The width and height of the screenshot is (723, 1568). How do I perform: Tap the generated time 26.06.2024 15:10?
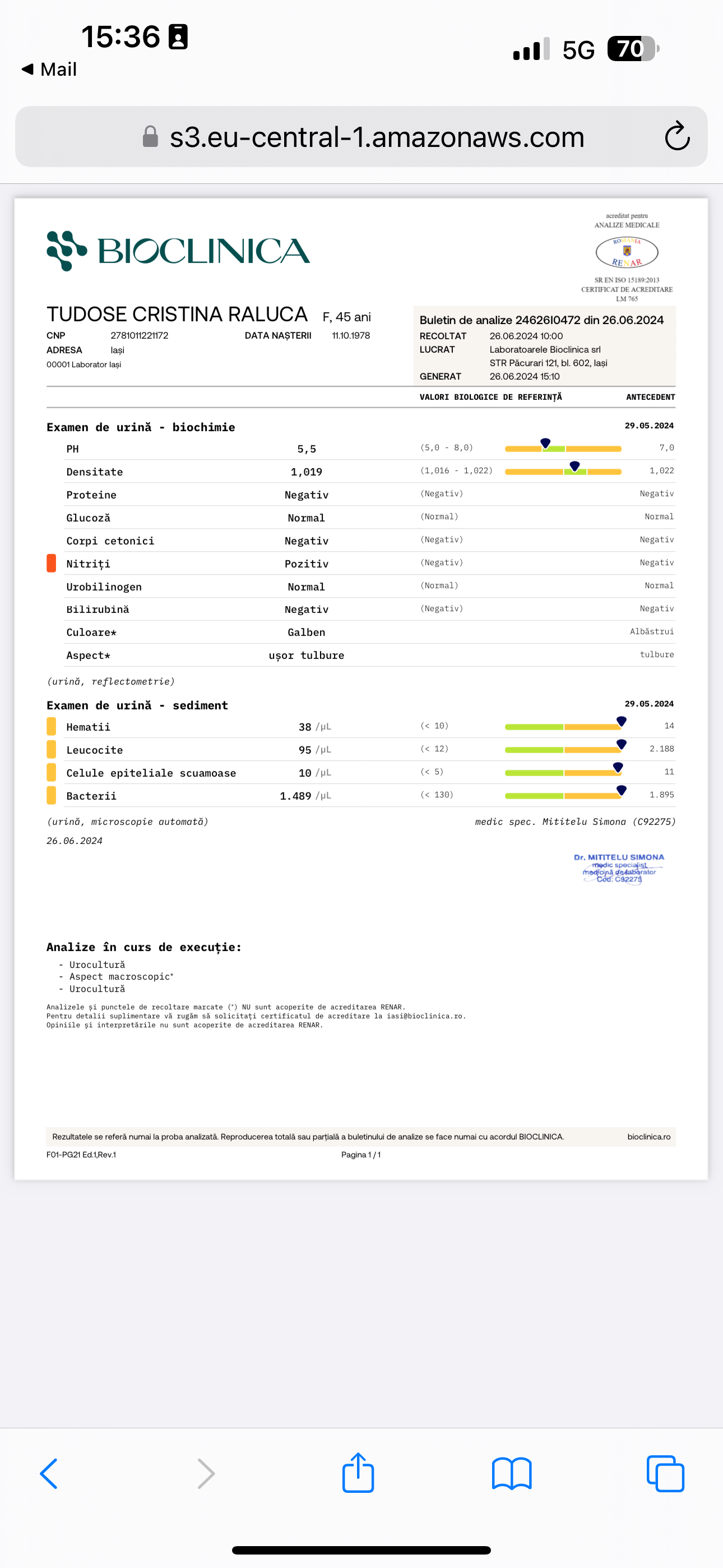[x=525, y=376]
